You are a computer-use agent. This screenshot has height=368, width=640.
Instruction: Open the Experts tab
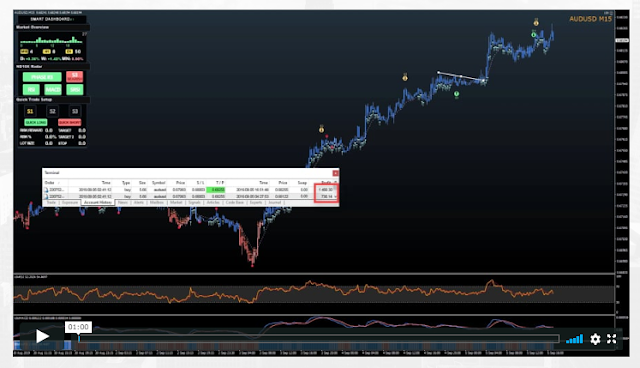click(x=256, y=202)
